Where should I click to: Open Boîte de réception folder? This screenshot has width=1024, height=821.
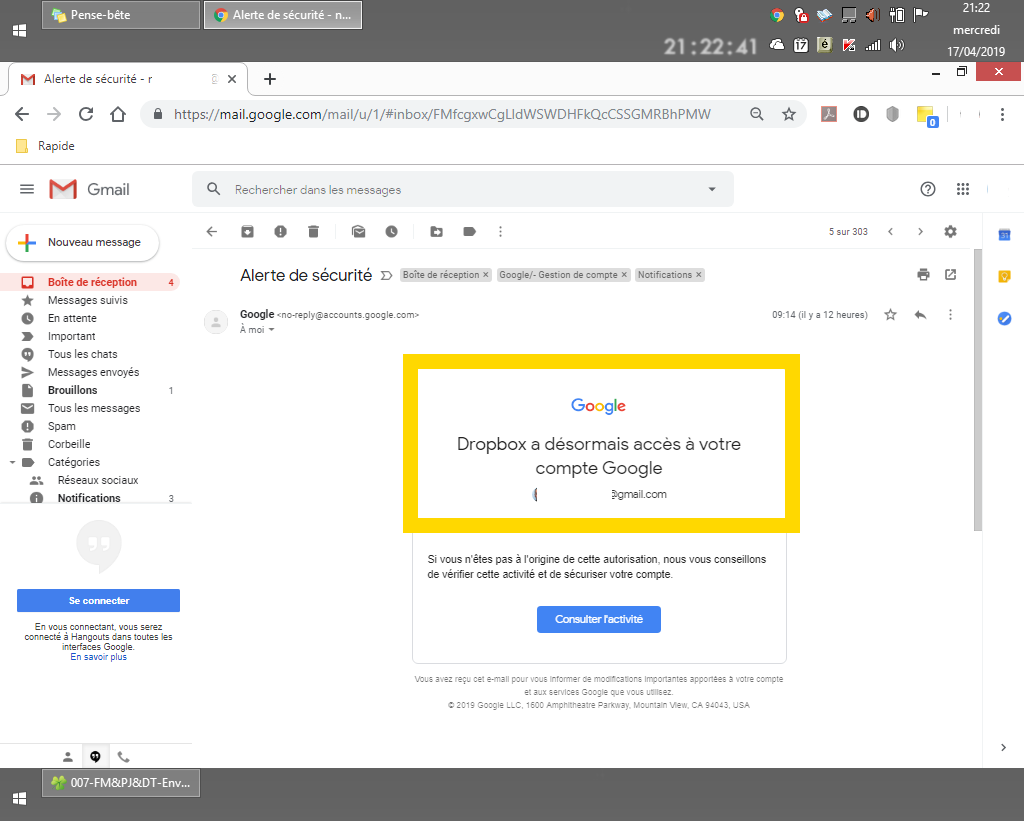89,282
